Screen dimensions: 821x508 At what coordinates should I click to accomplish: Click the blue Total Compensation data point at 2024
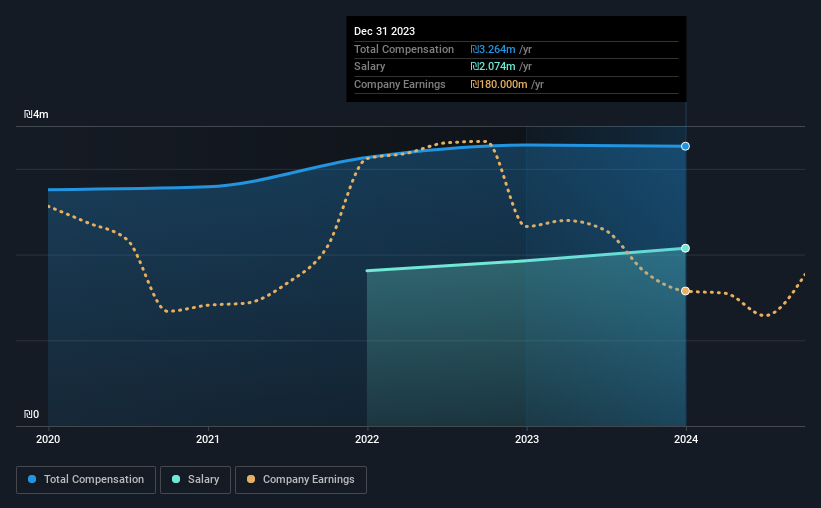685,146
